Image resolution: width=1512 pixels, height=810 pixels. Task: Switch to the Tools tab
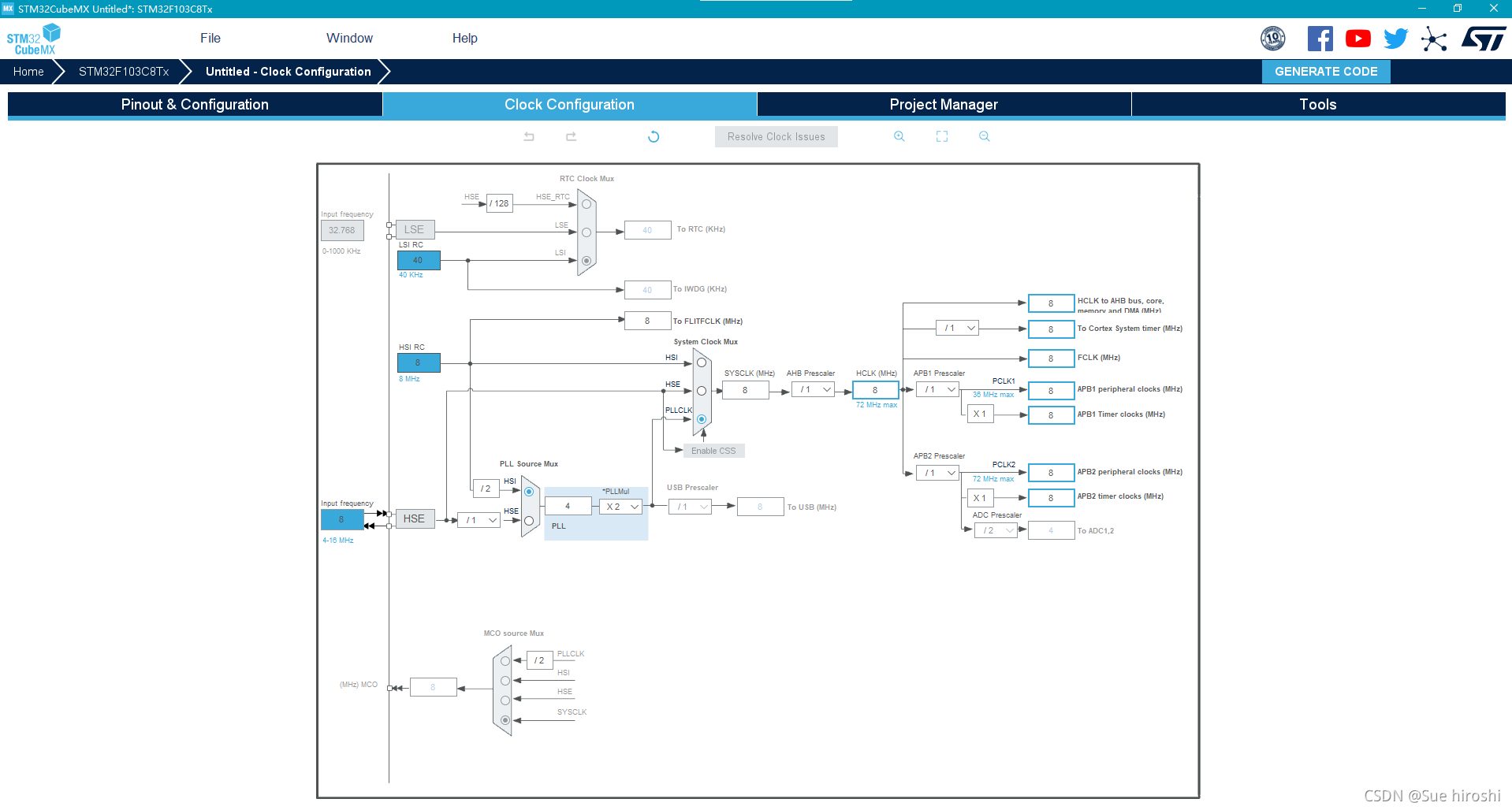click(x=1318, y=105)
